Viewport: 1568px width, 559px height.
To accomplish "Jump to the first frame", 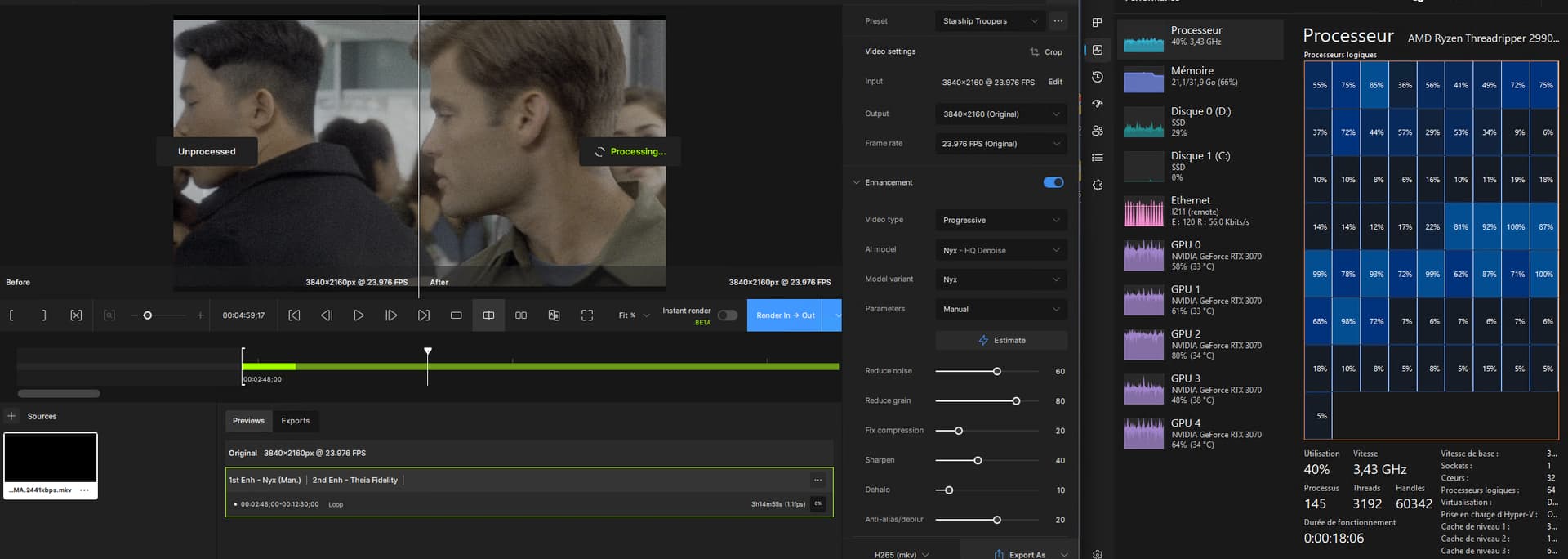I will point(294,315).
